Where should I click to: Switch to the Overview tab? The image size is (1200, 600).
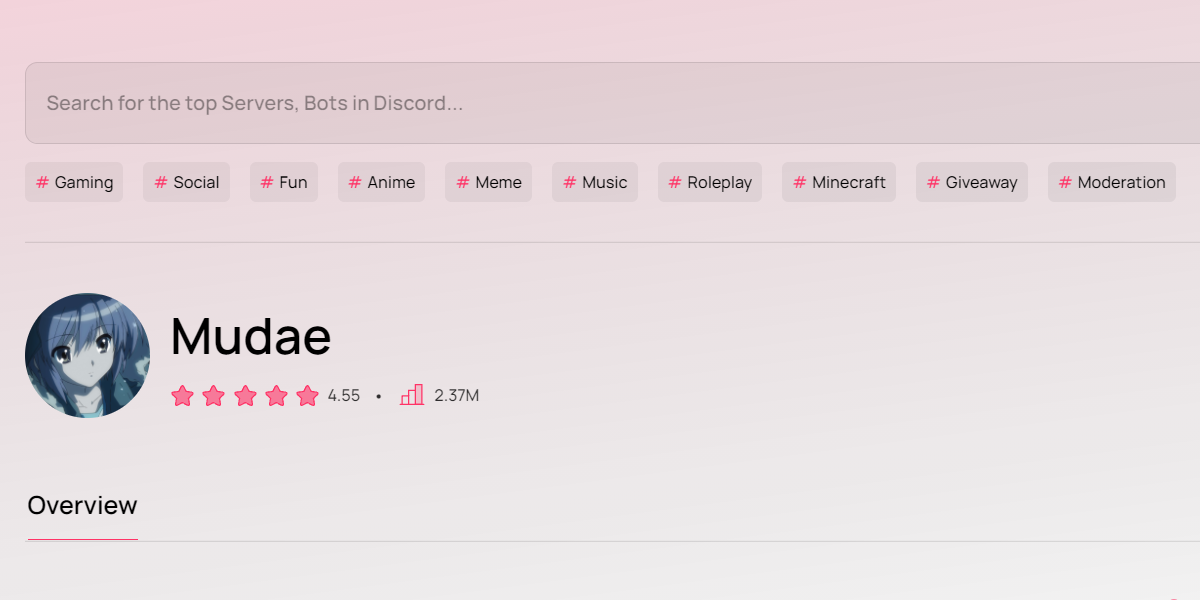coord(82,505)
